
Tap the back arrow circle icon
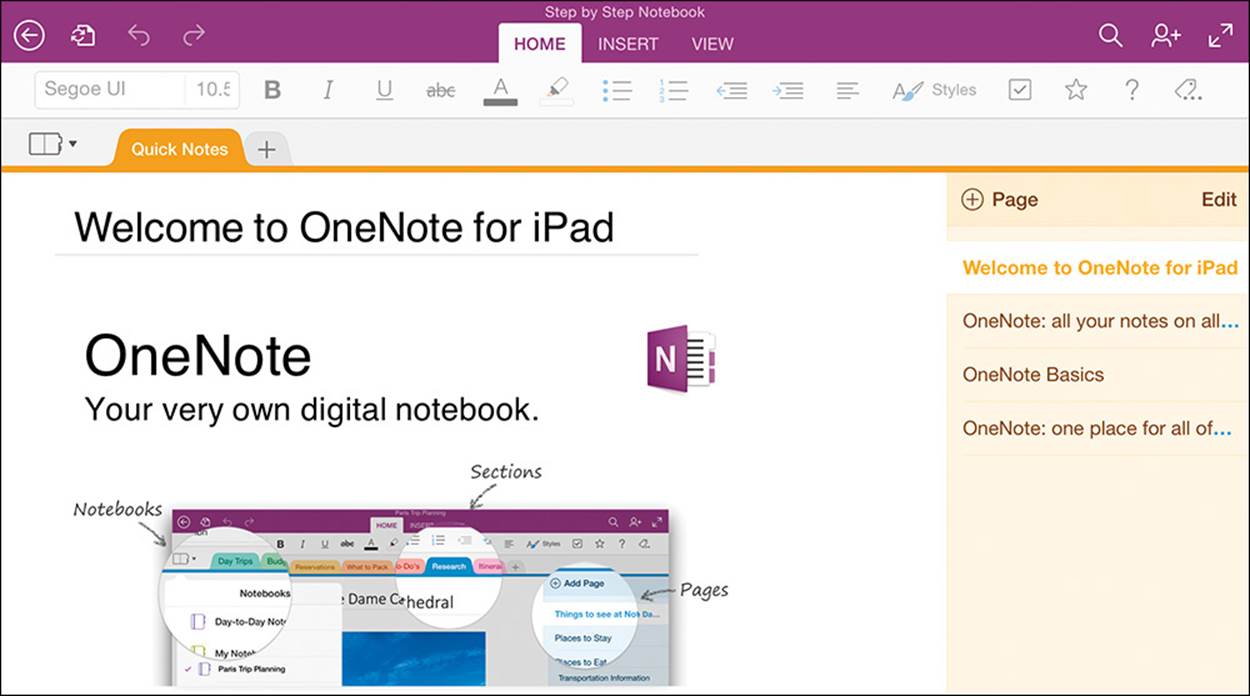29,37
